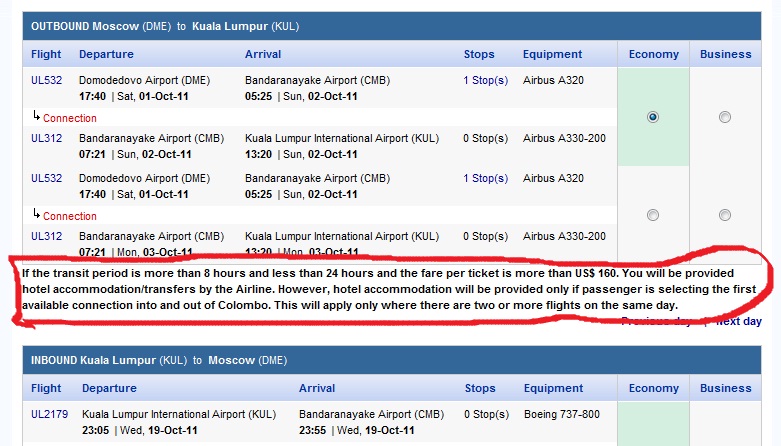The width and height of the screenshot is (781, 446).
Task: Click the outbound Economy column header
Action: coord(653,54)
